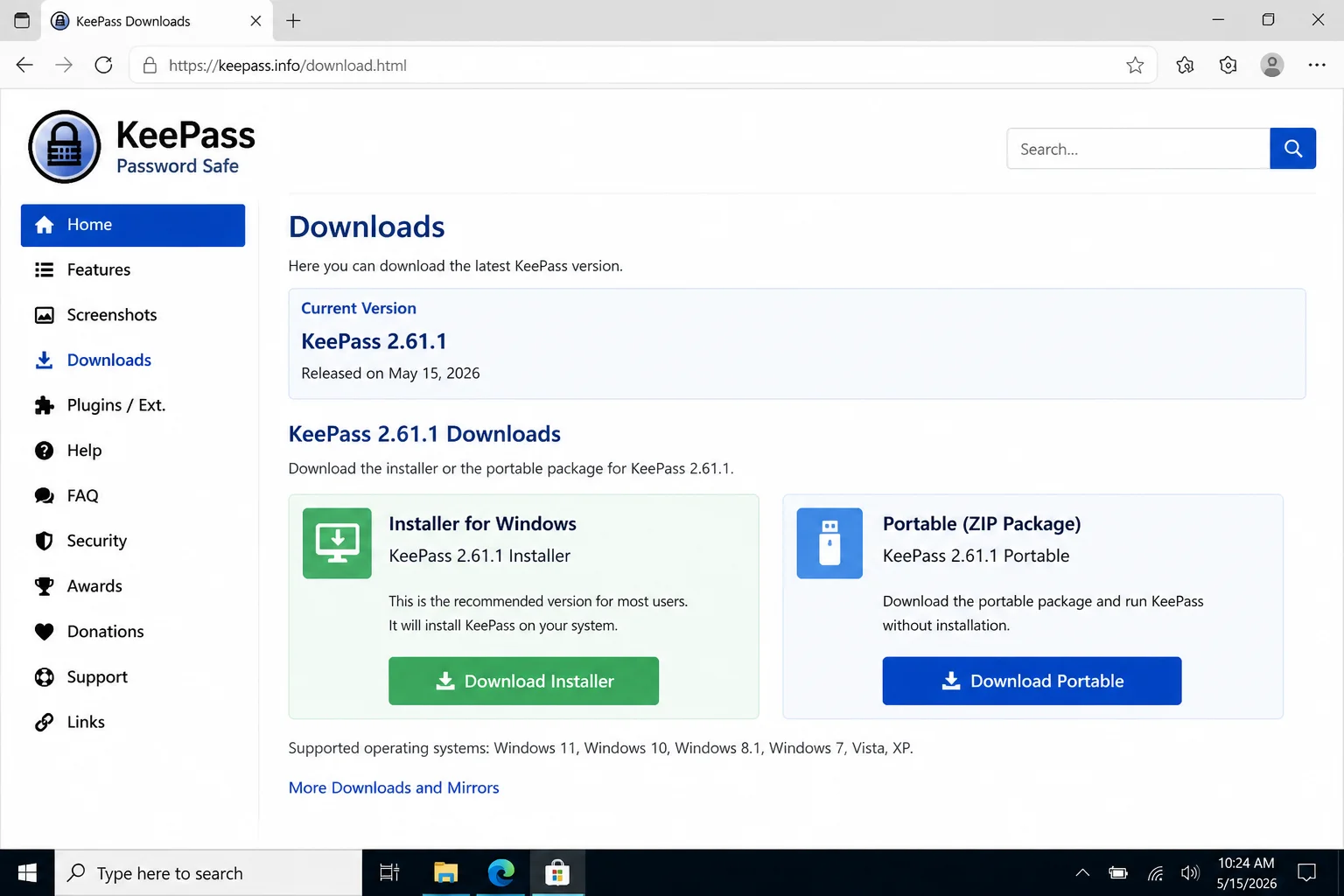Click the green installer monitor icon
The height and width of the screenshot is (896, 1344).
pyautogui.click(x=337, y=543)
